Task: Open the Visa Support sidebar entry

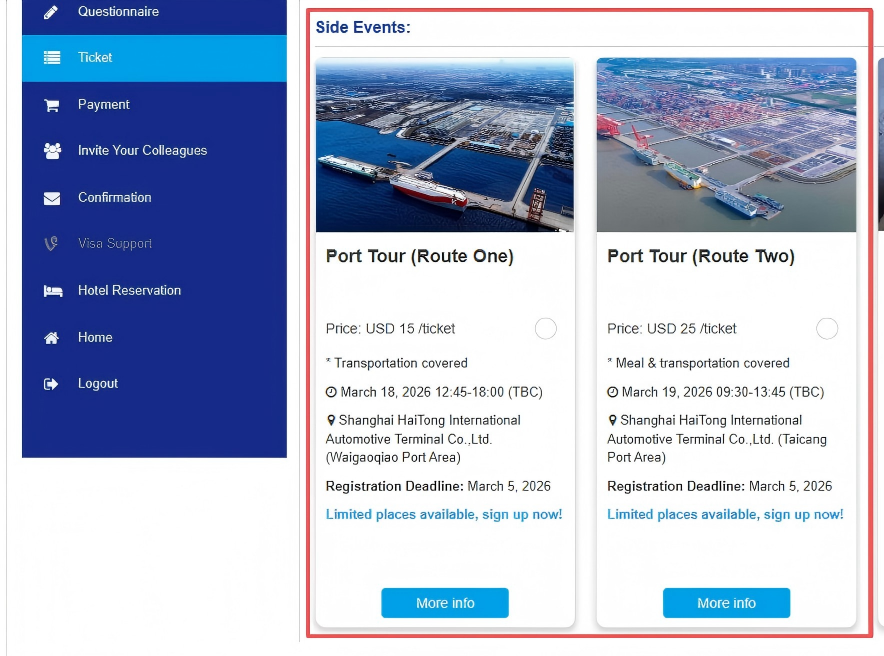Action: [115, 244]
